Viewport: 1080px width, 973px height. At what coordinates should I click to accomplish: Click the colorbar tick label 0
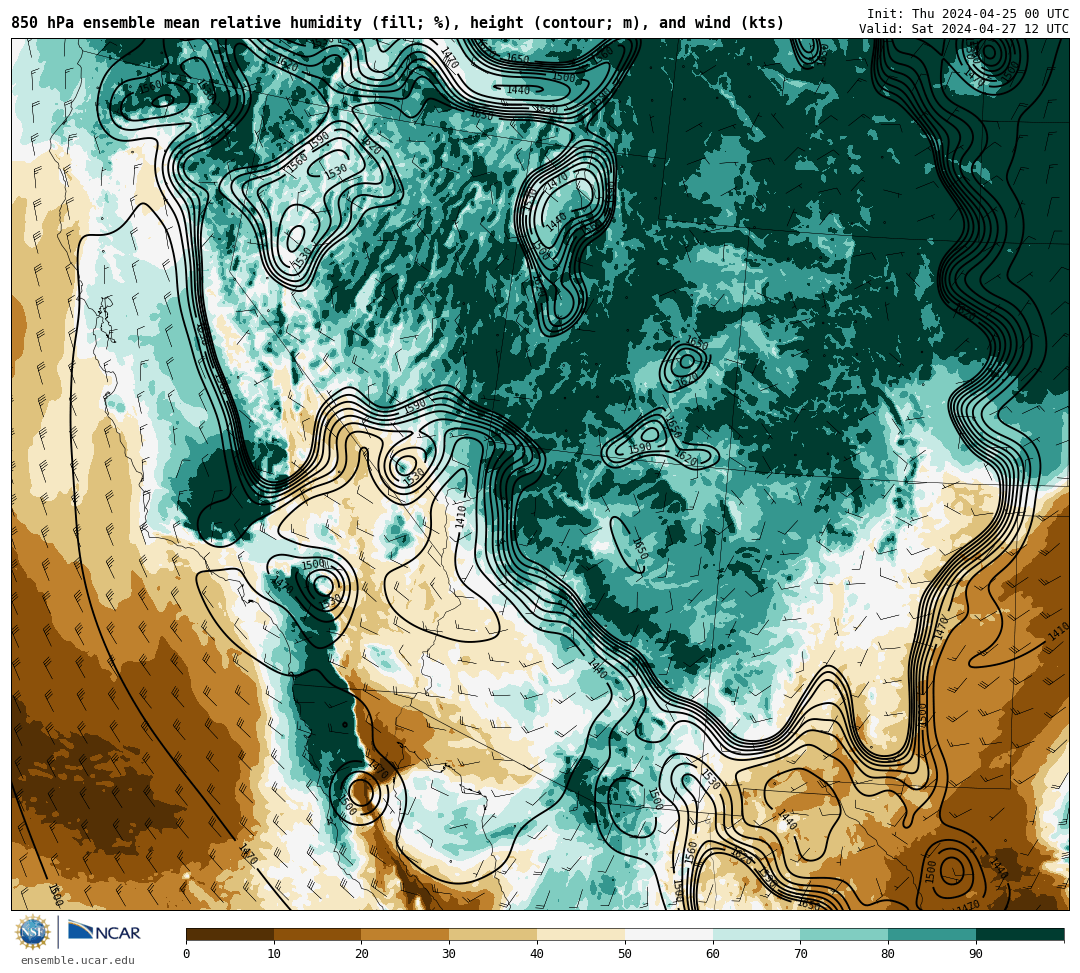click(x=187, y=954)
